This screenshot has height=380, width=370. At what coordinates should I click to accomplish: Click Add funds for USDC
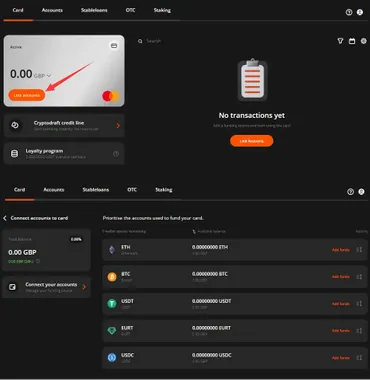point(341,358)
